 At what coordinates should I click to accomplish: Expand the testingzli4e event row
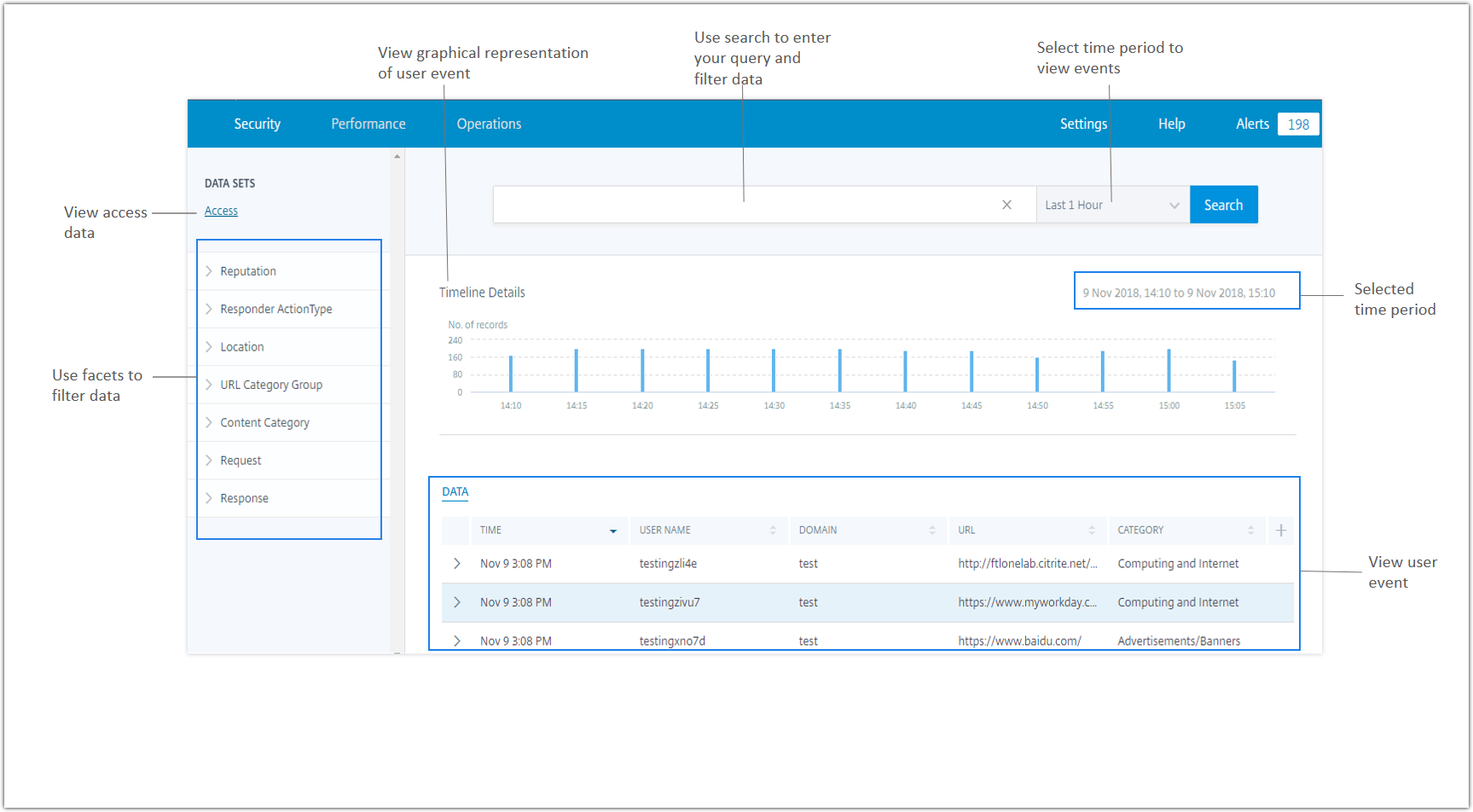(x=457, y=564)
